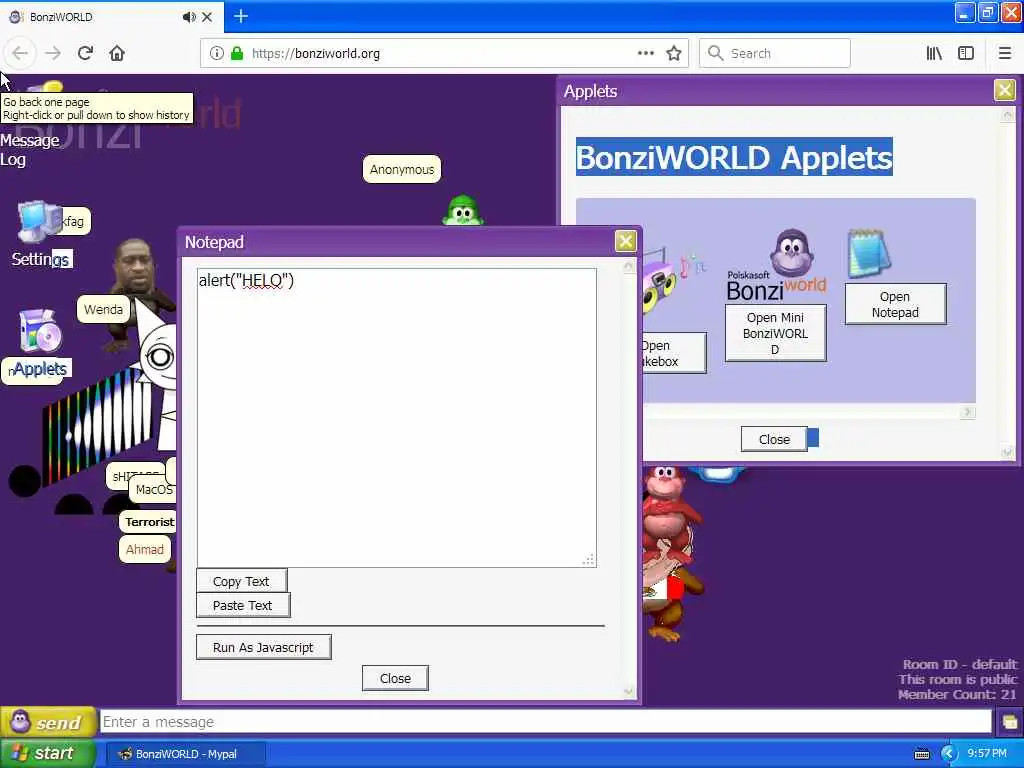The width and height of the screenshot is (1024, 768).
Task: Click the Open Notepad button
Action: [895, 304]
